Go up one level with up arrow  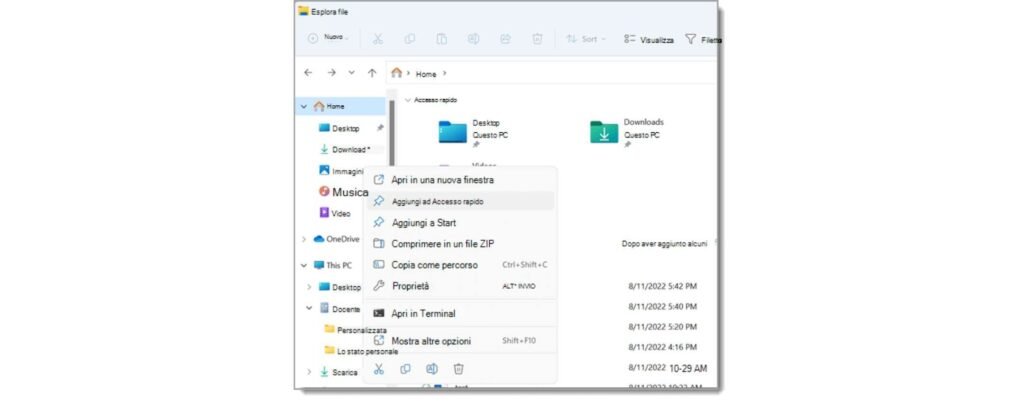(x=372, y=73)
